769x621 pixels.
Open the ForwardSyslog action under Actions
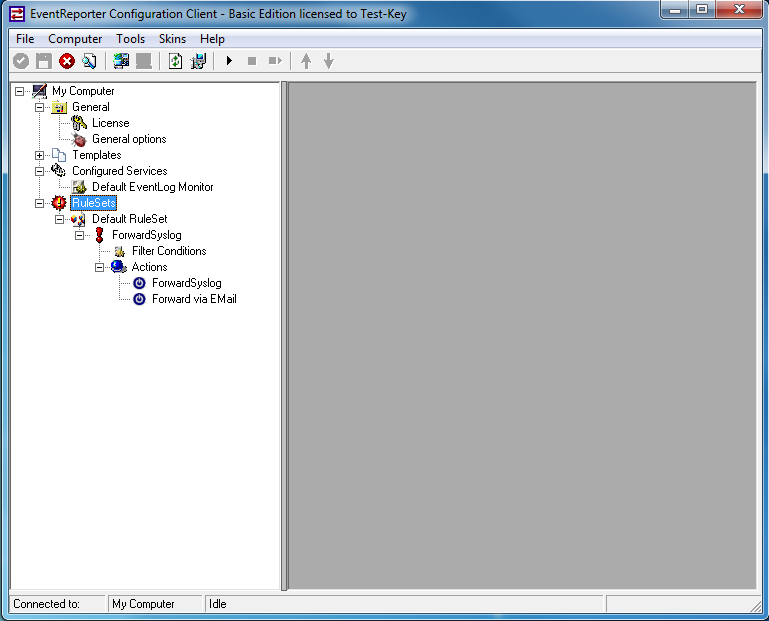[186, 283]
